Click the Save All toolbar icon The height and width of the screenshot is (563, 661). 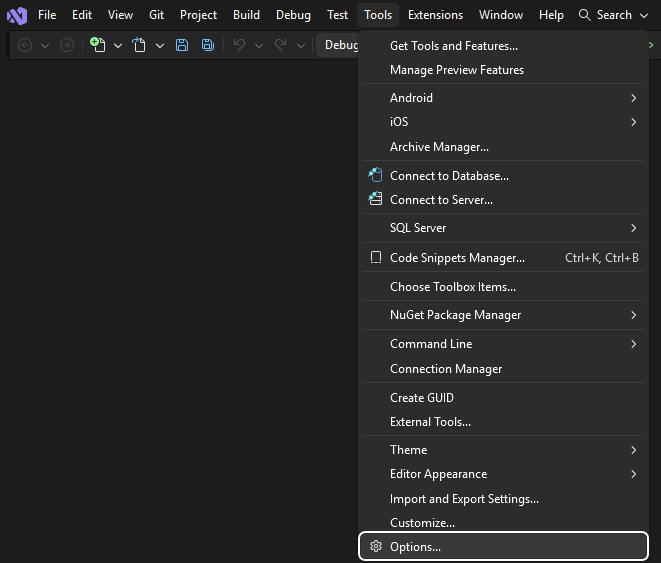208,45
